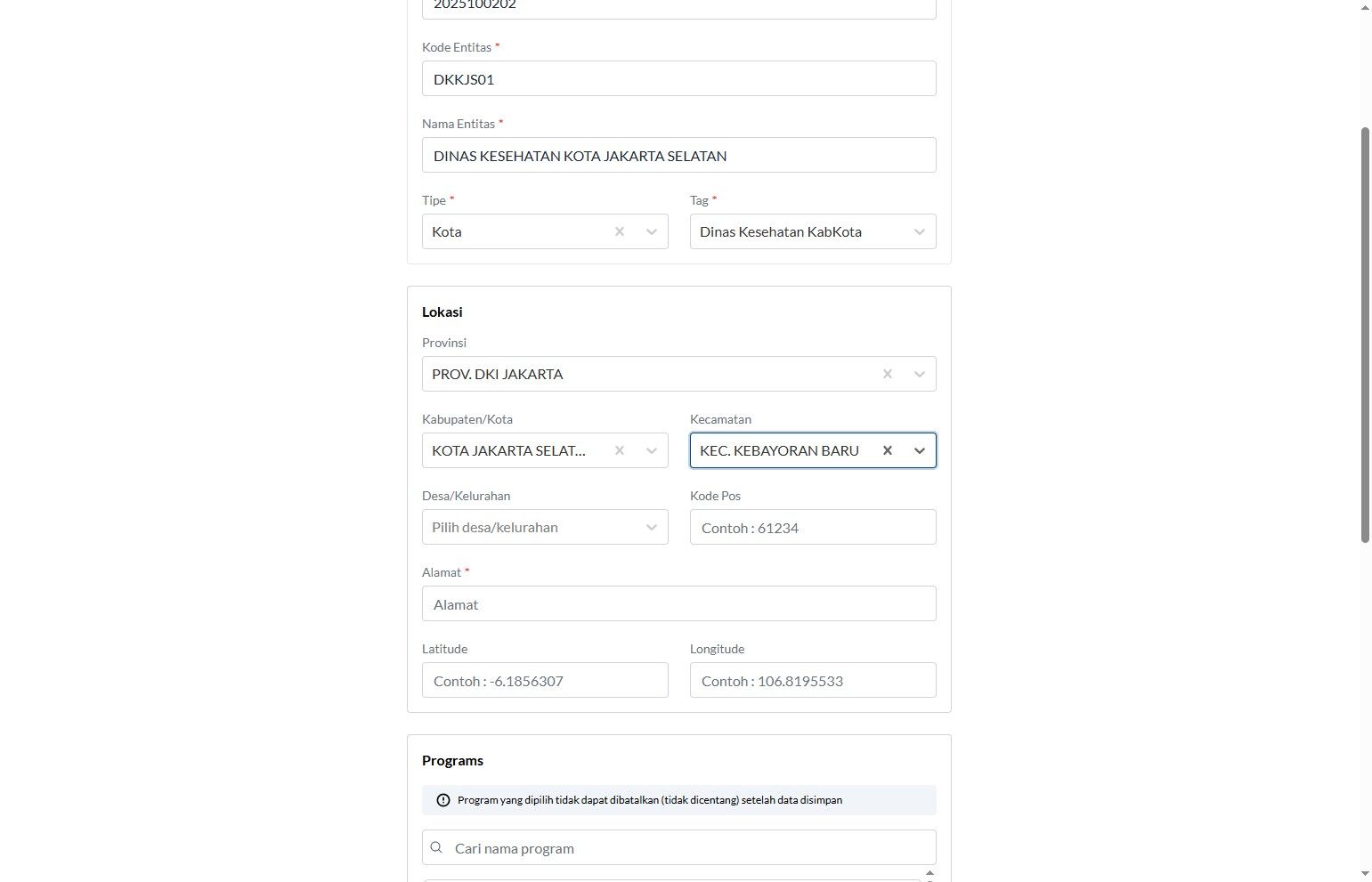This screenshot has width=1372, height=882.
Task: Click the Alamat input field
Action: [679, 603]
